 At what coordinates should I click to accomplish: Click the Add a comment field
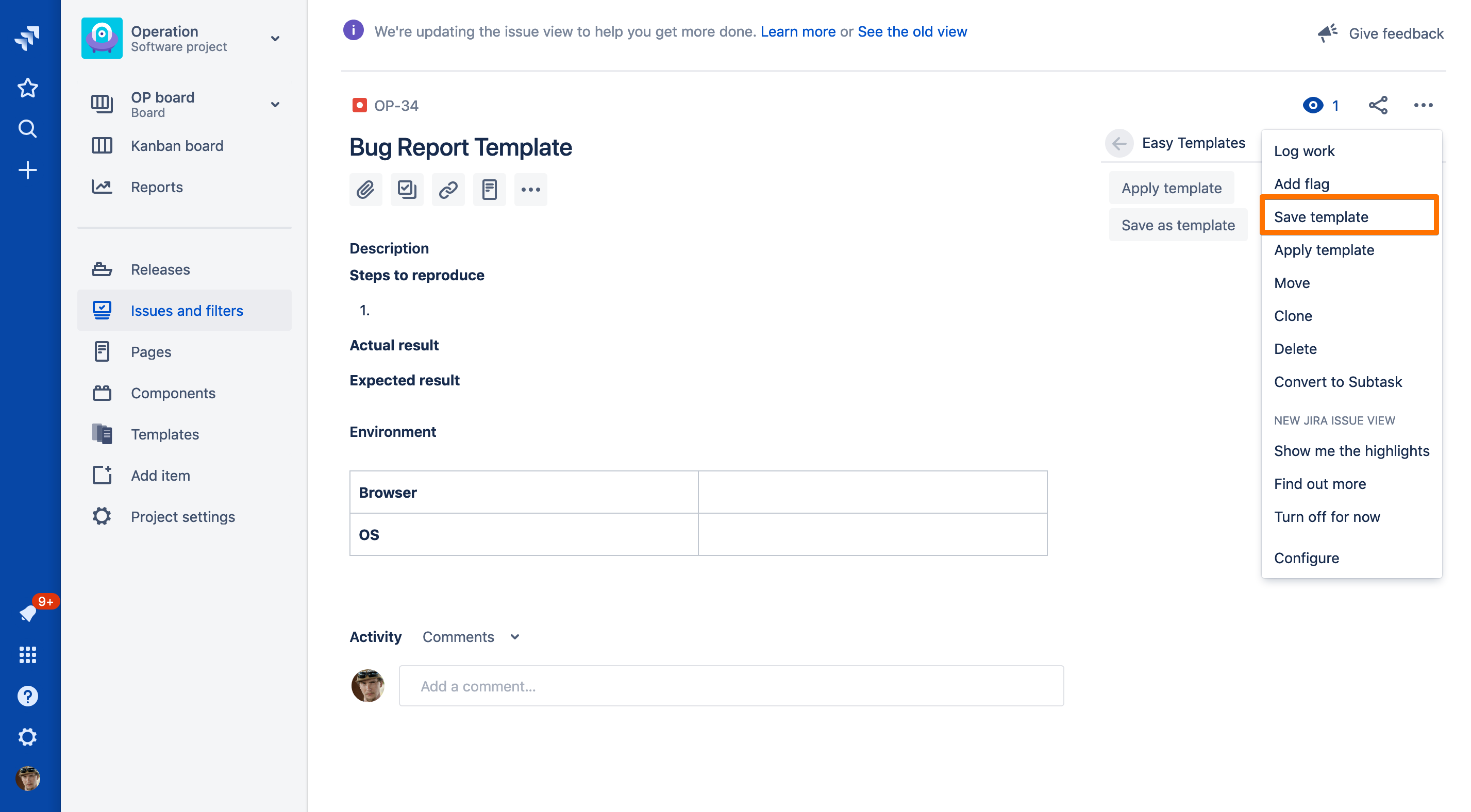[x=731, y=686]
